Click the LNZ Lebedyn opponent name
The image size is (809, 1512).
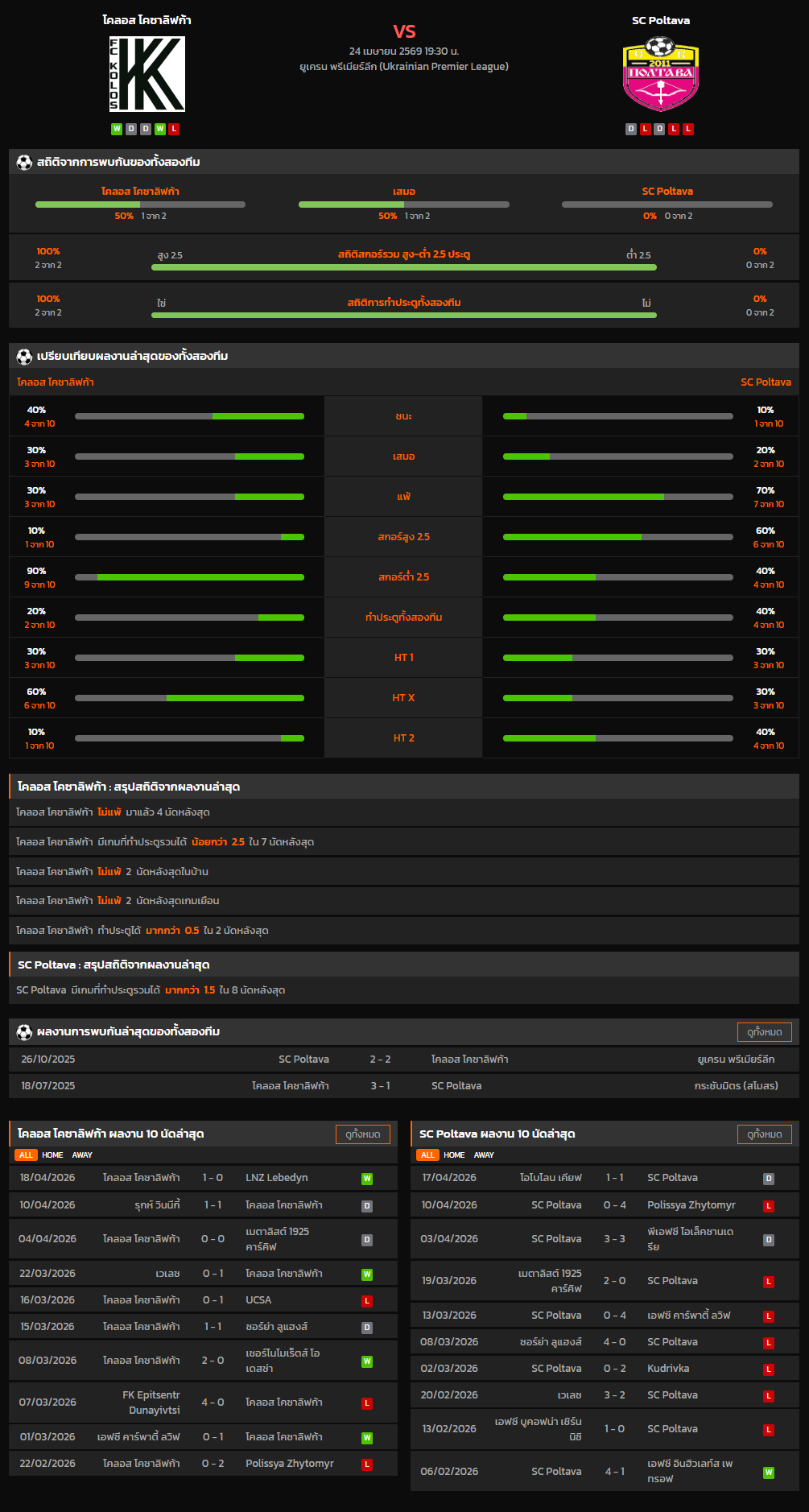click(277, 1178)
